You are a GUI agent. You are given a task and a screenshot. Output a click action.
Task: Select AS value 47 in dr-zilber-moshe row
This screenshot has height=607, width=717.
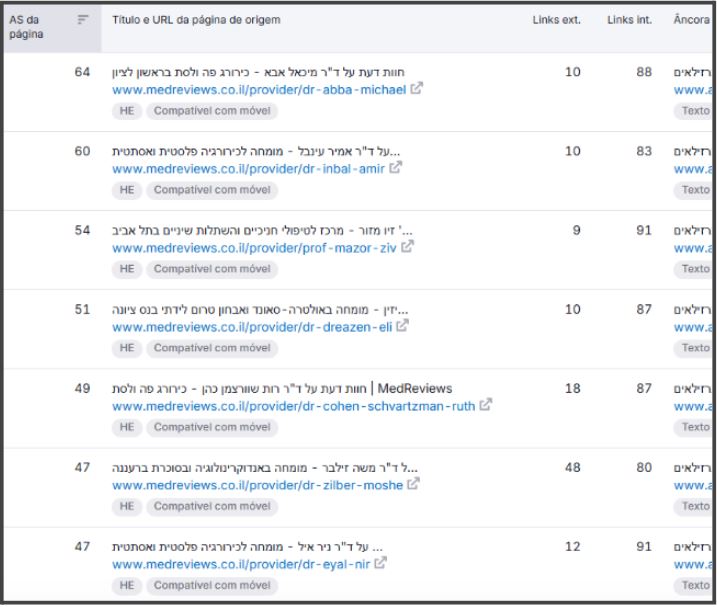point(82,467)
